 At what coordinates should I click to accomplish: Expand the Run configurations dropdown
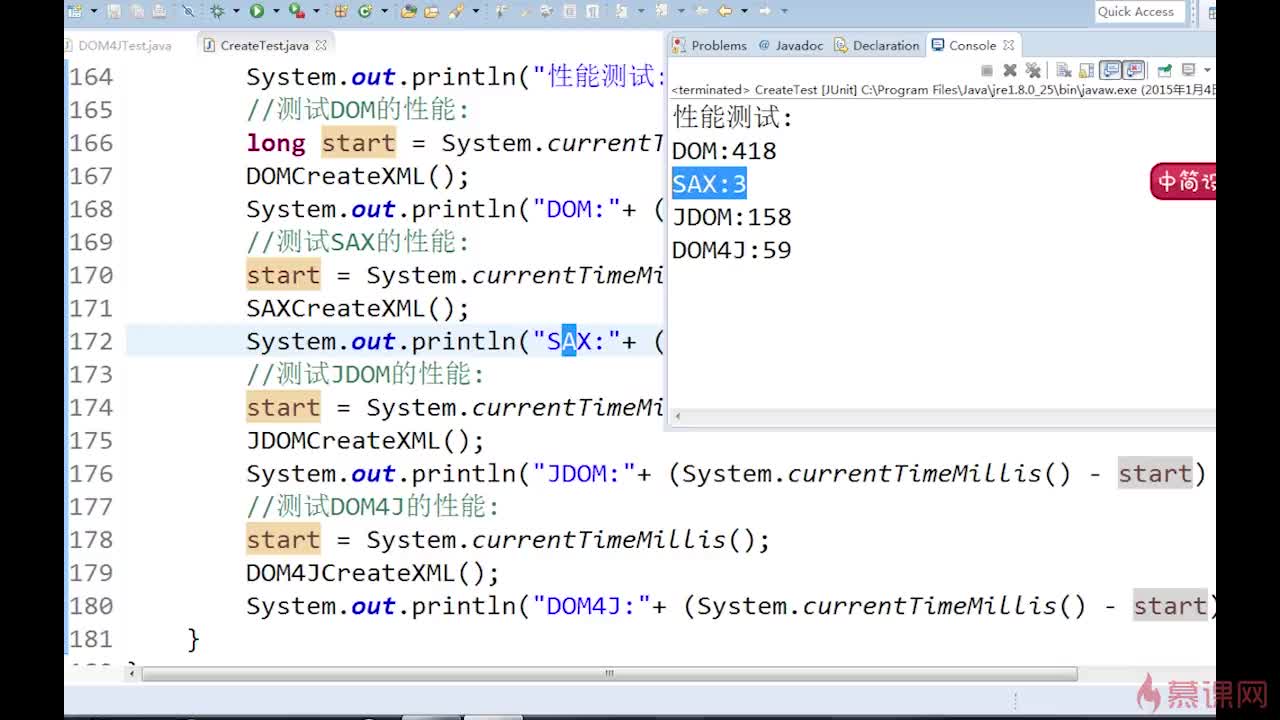tap(275, 12)
